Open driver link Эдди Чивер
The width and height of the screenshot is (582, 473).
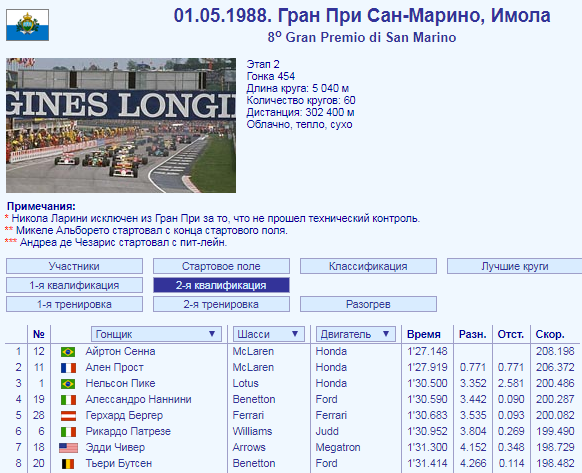115,447
